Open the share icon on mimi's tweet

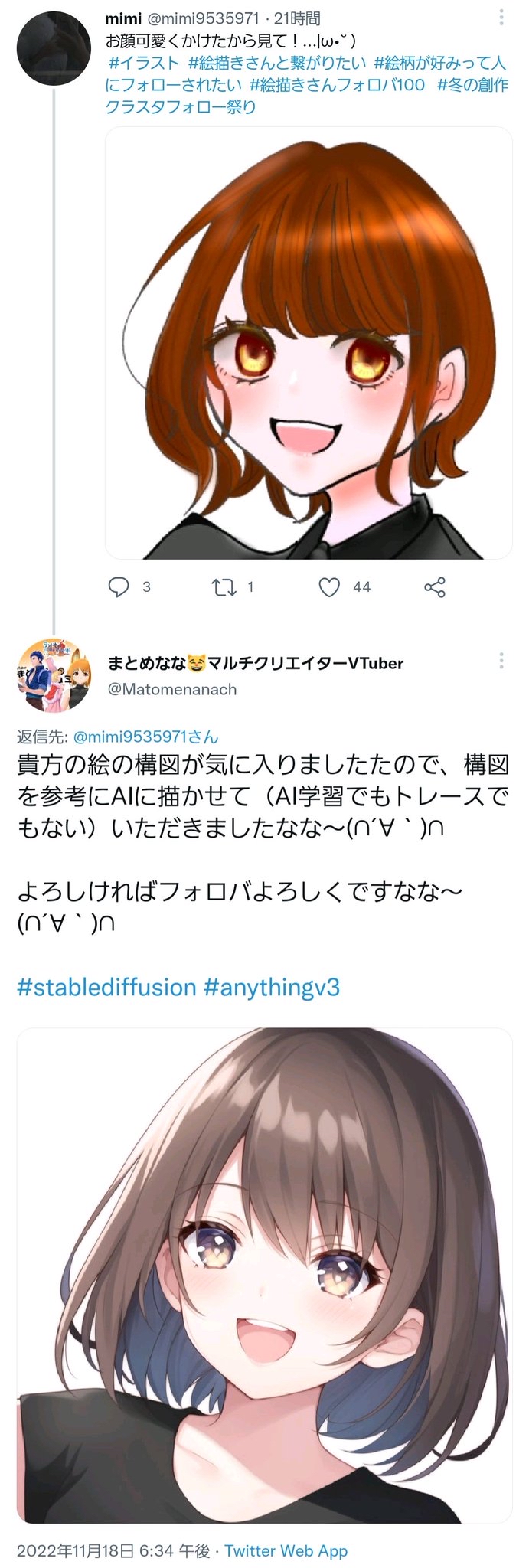click(x=435, y=587)
